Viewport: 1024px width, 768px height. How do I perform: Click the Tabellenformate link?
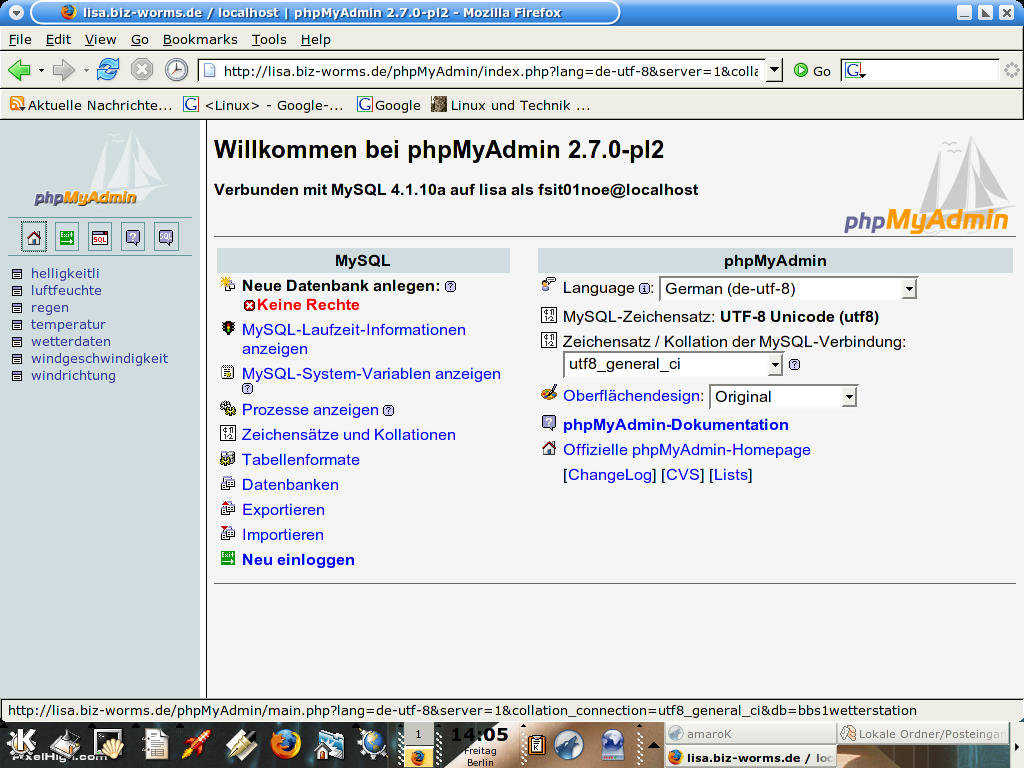coord(300,460)
